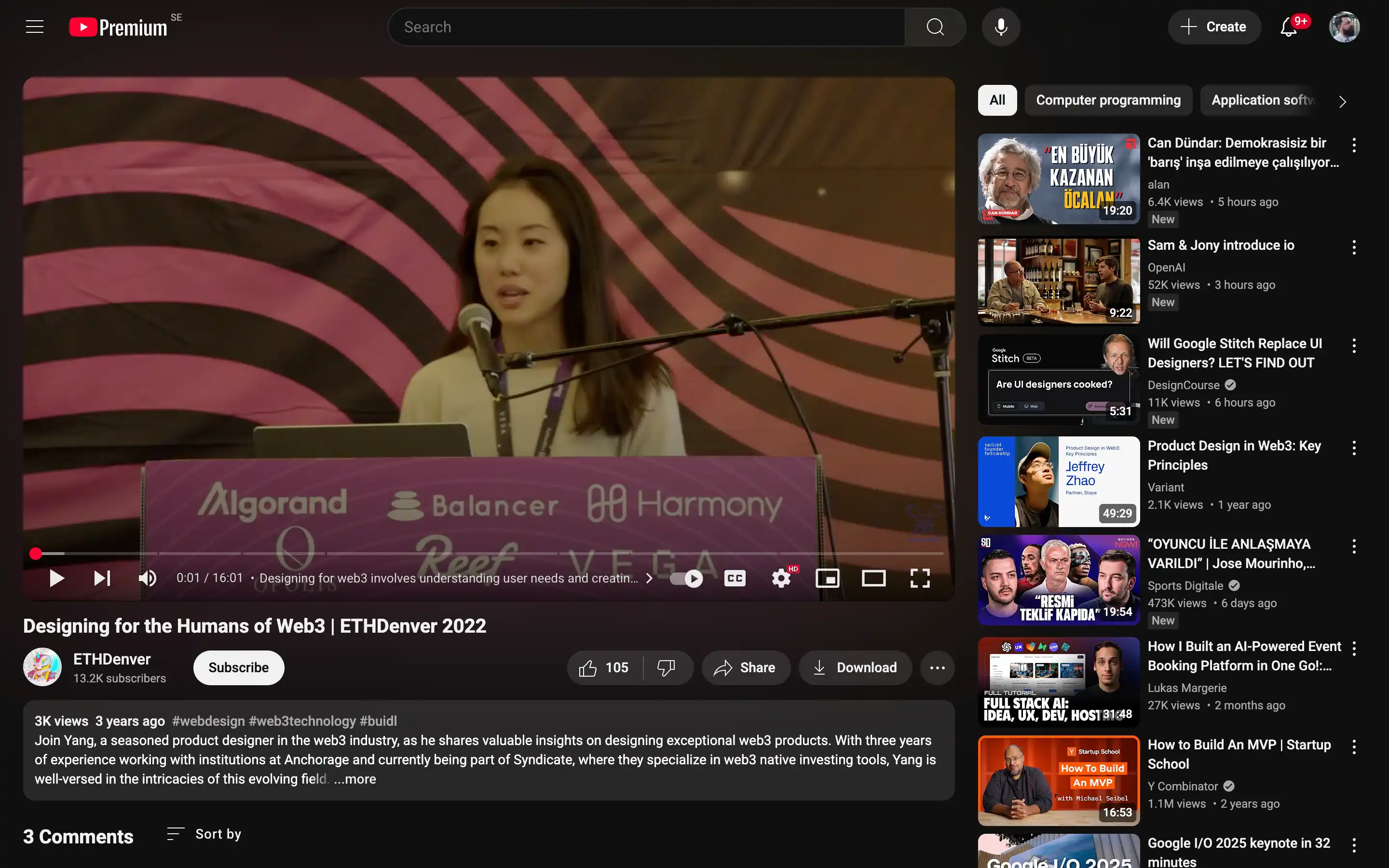This screenshot has width=1389, height=868.
Task: Enter fullscreen mode
Action: tap(920, 578)
